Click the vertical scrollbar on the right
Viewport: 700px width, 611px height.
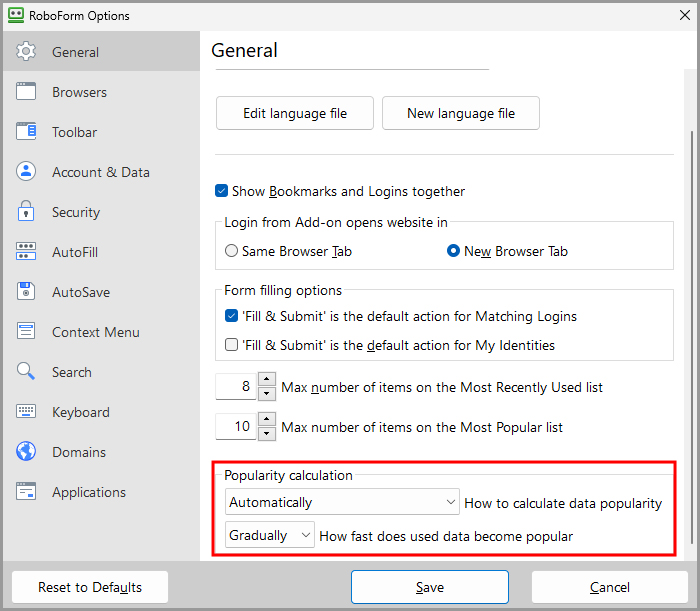click(692, 337)
